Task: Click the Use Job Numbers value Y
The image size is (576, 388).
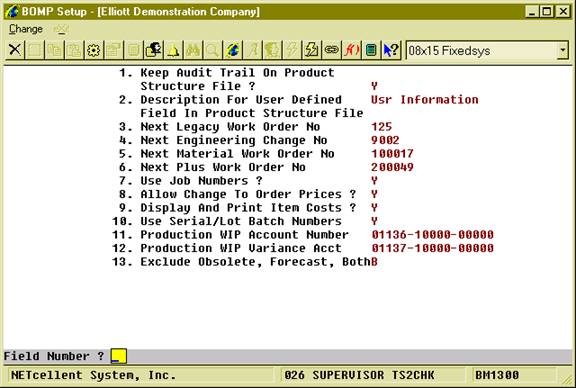Action: point(374,181)
